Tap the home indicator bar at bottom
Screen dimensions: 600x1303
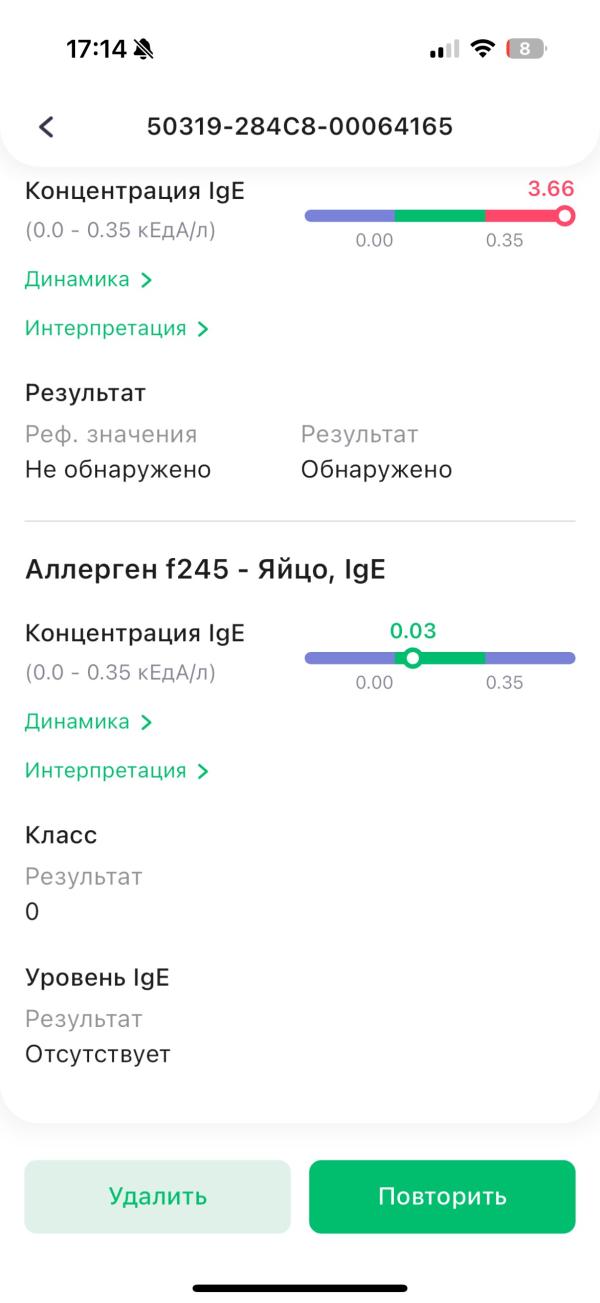[x=300, y=1288]
